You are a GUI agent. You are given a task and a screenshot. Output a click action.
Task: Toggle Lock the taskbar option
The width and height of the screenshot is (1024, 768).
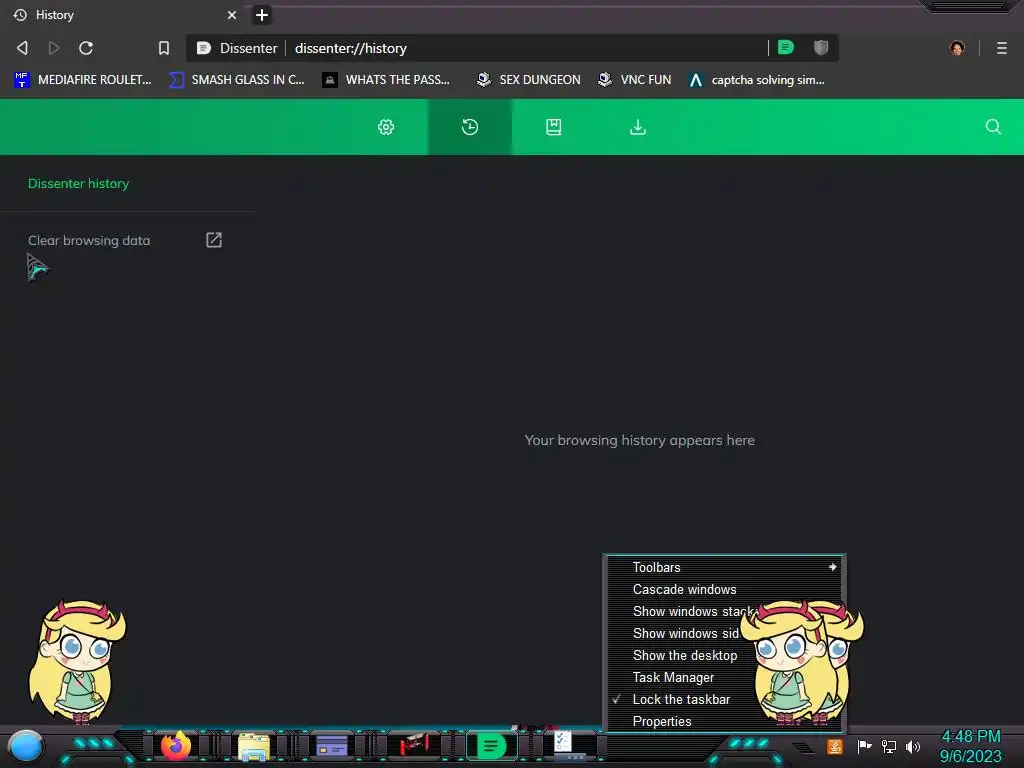coord(679,699)
